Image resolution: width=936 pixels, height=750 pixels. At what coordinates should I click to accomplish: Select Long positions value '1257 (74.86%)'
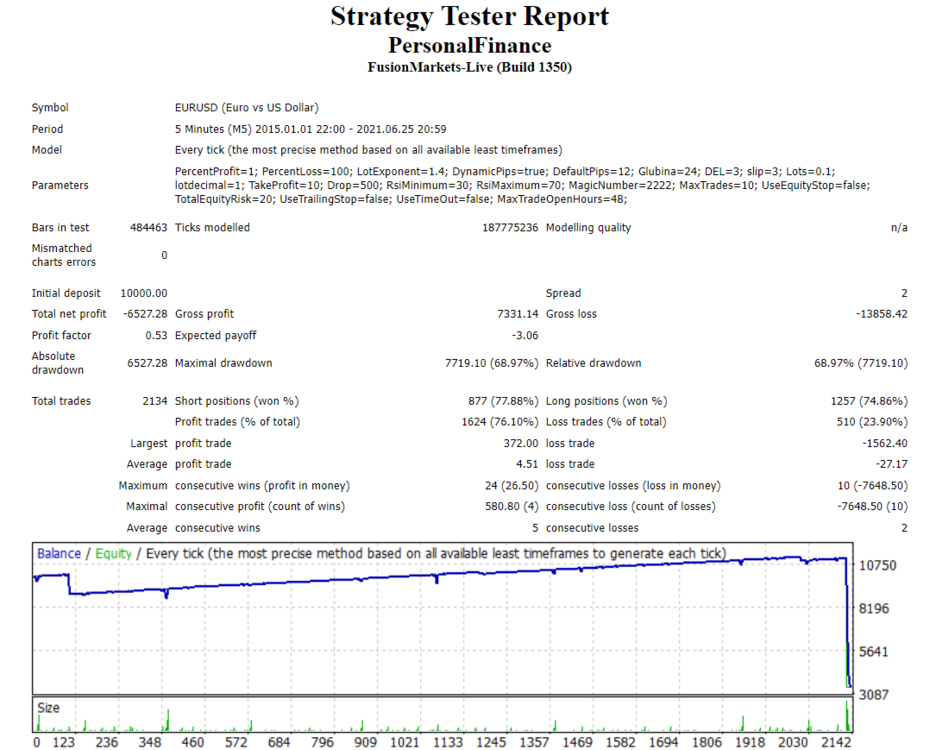[869, 401]
